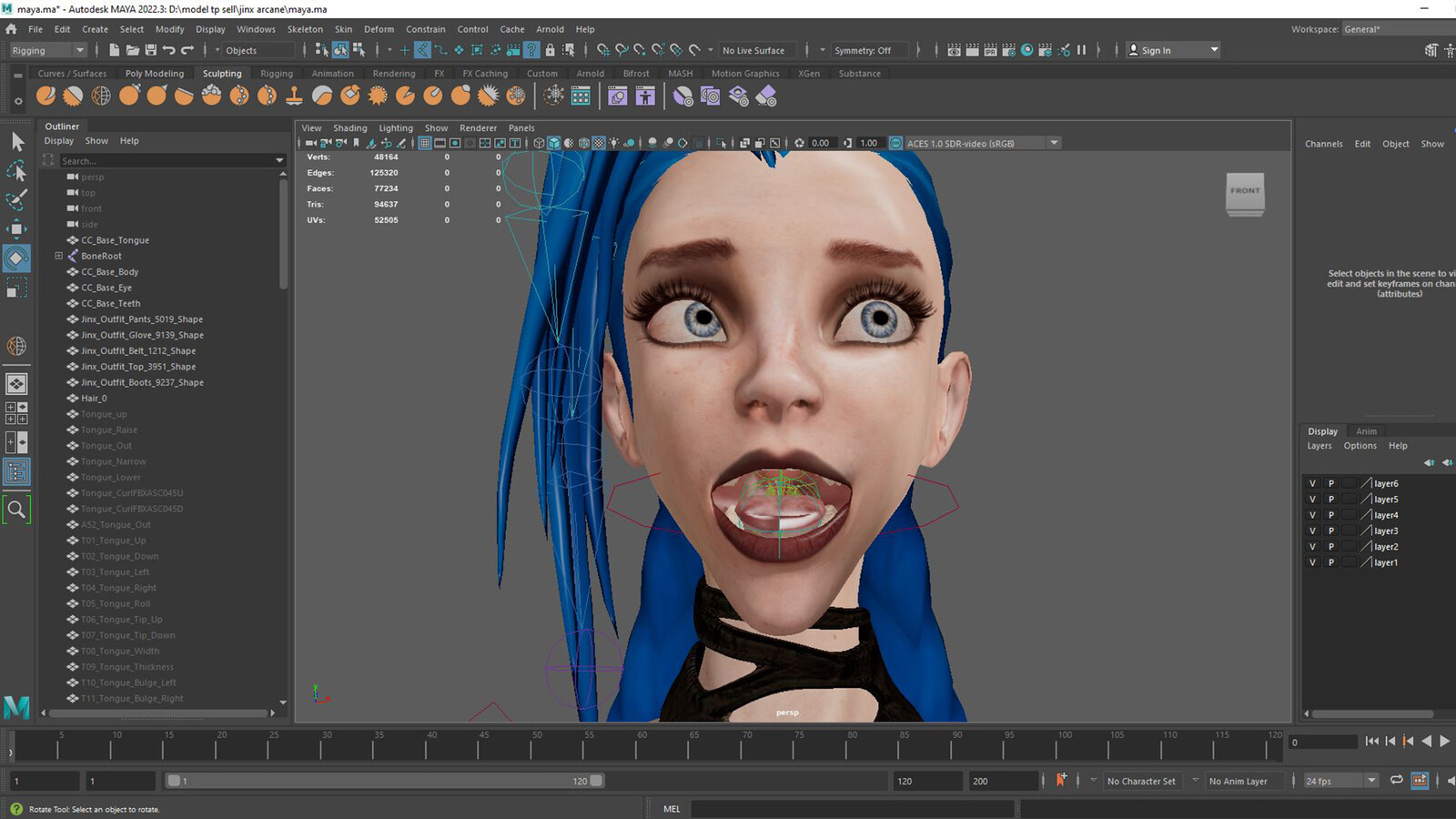Select the Relax sculpt brush on shelf
Image resolution: width=1456 pixels, height=819 pixels.
101,95
